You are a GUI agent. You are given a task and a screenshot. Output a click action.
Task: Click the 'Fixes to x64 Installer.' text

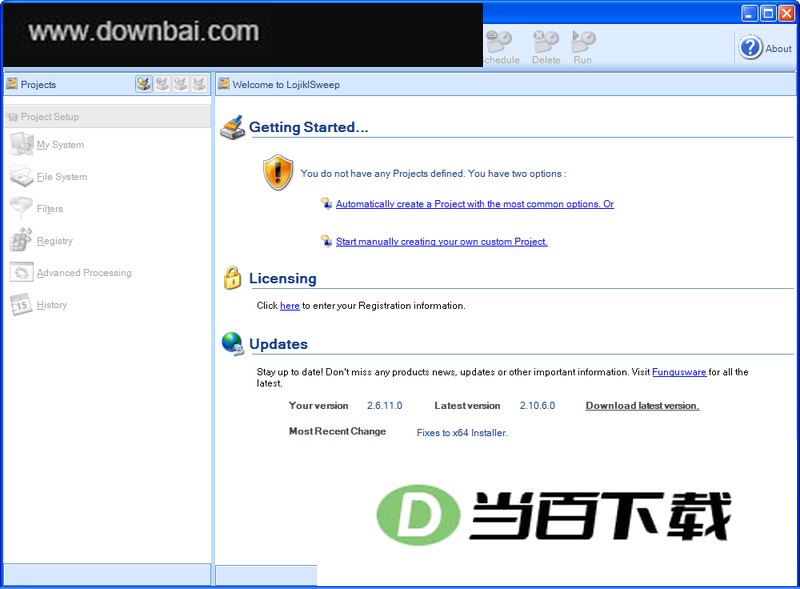point(462,433)
